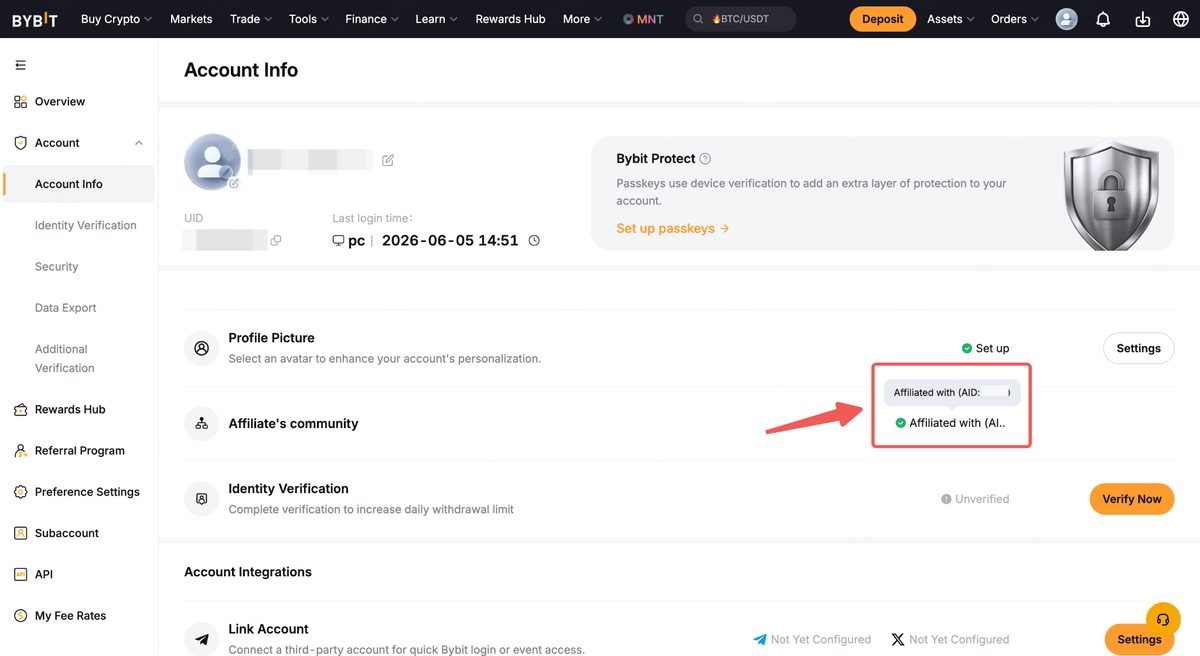Click Telegram Not Yet Configured status
This screenshot has height=656, width=1200.
813,640
